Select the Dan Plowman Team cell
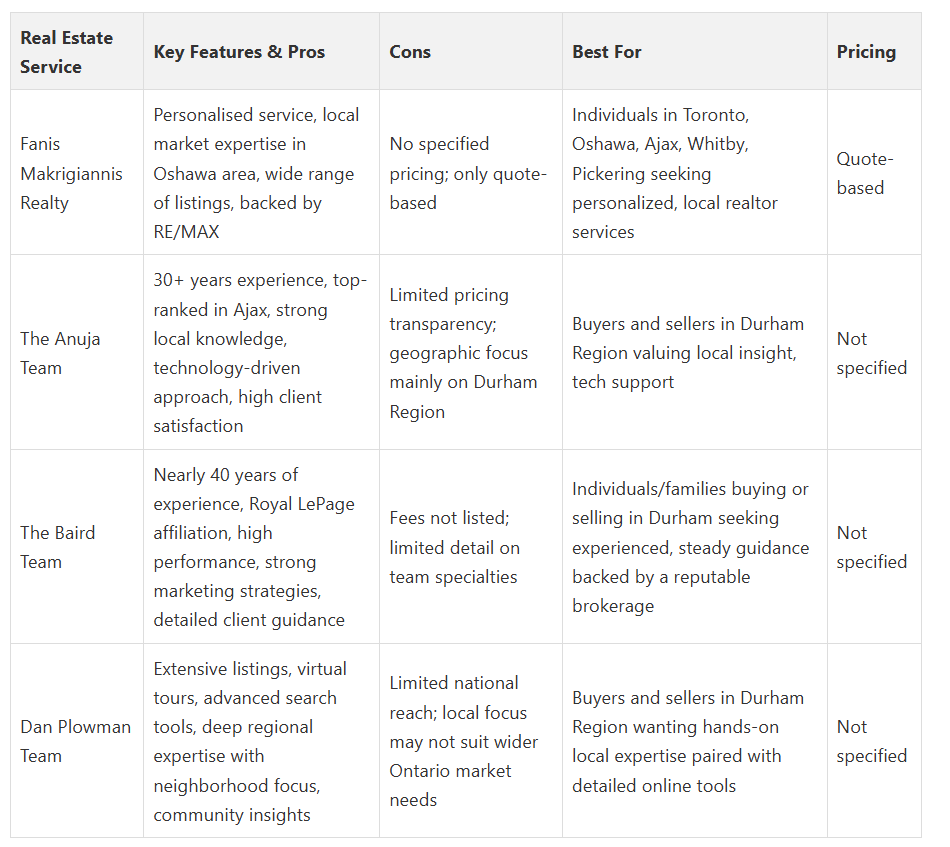 click(x=75, y=741)
